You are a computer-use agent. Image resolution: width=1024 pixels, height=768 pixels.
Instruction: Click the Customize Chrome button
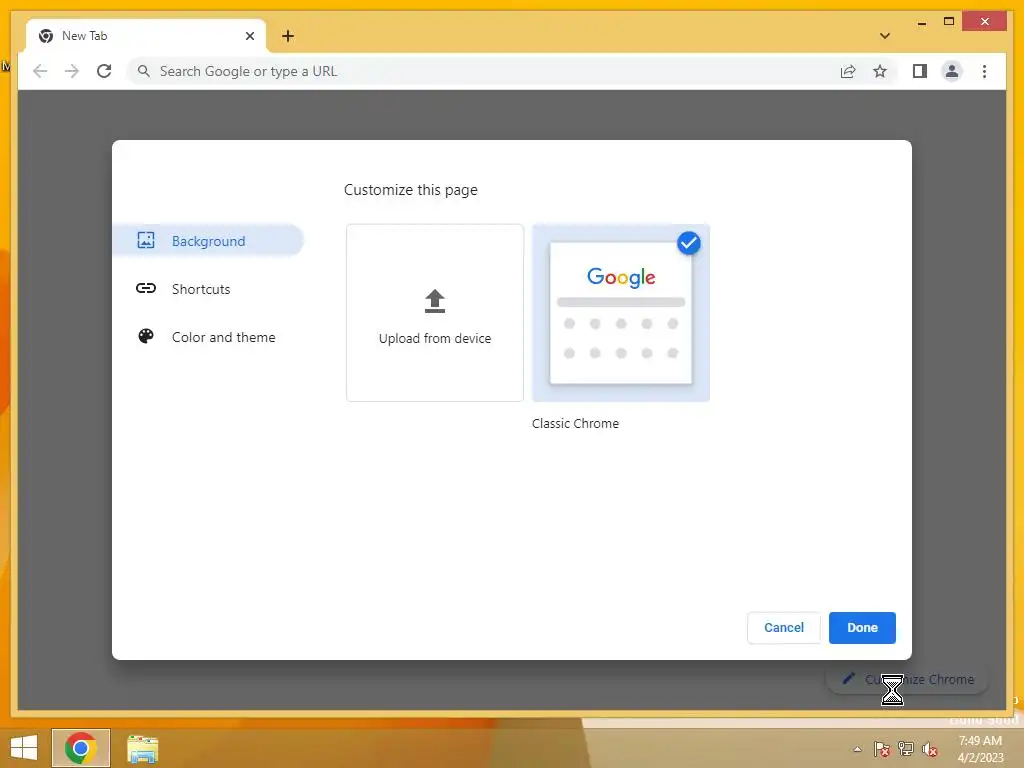click(x=908, y=679)
